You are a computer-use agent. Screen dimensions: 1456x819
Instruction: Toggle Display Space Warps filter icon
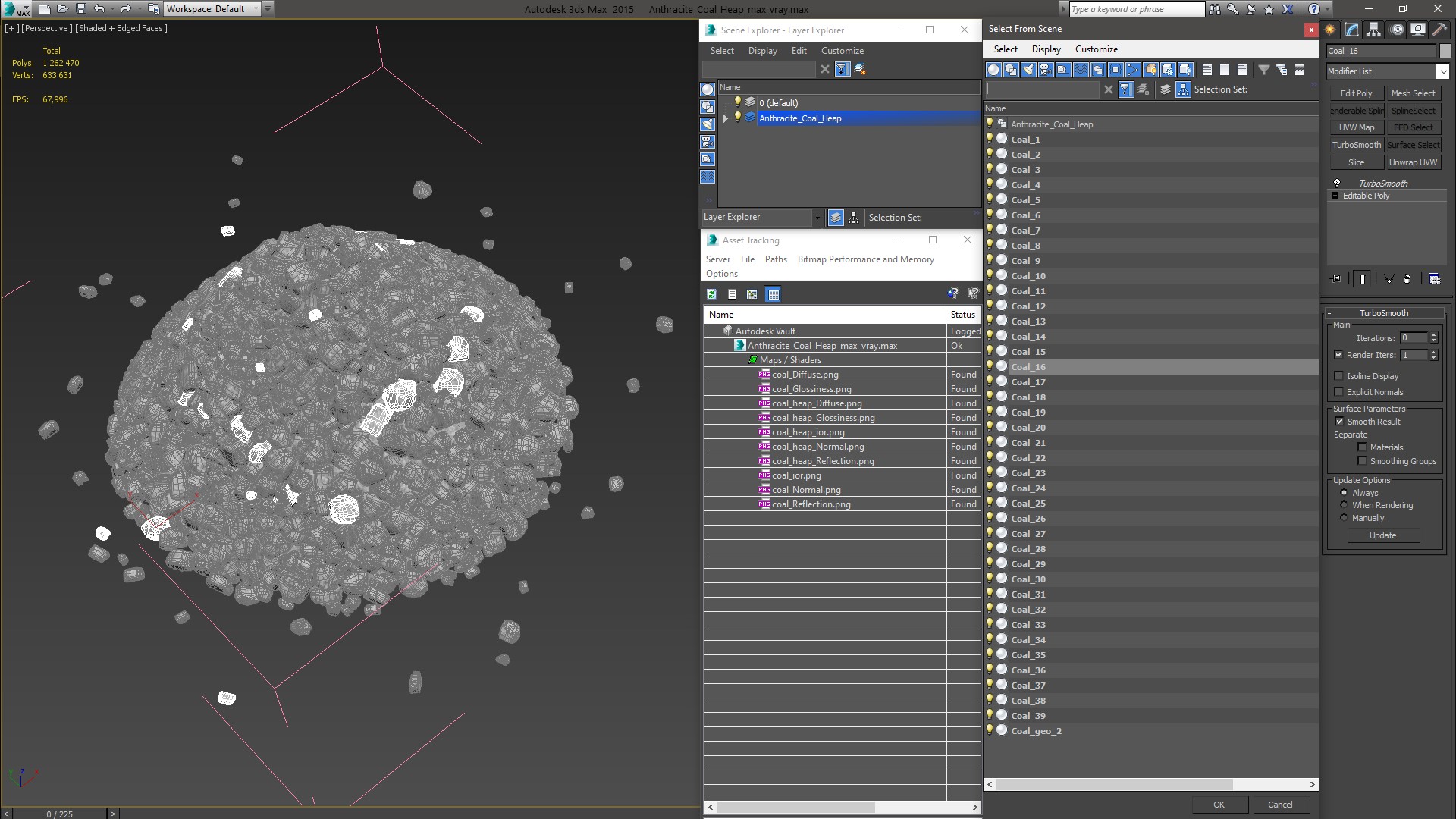click(x=1081, y=70)
